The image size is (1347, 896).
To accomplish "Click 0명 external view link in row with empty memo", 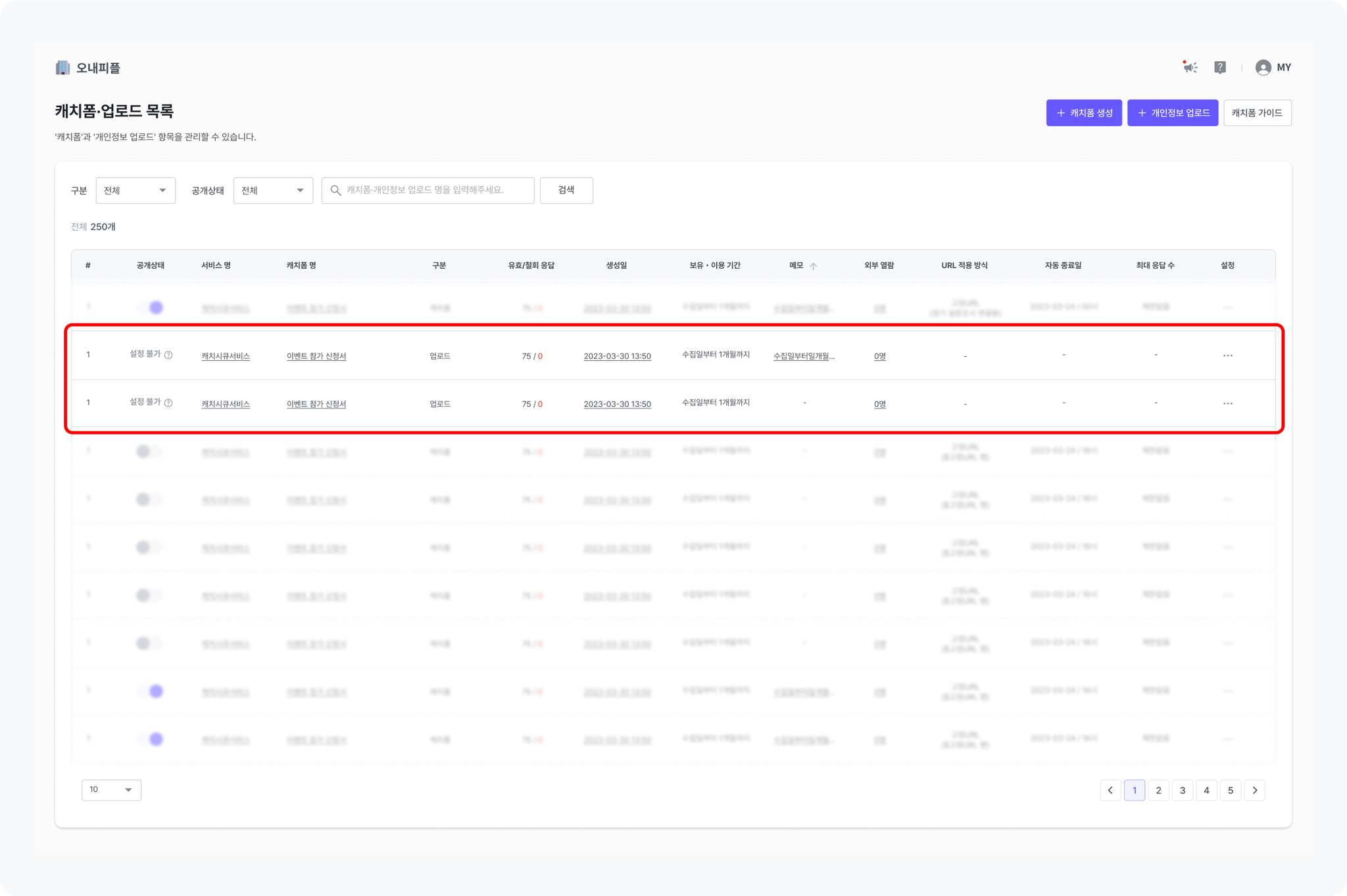I will 879,404.
